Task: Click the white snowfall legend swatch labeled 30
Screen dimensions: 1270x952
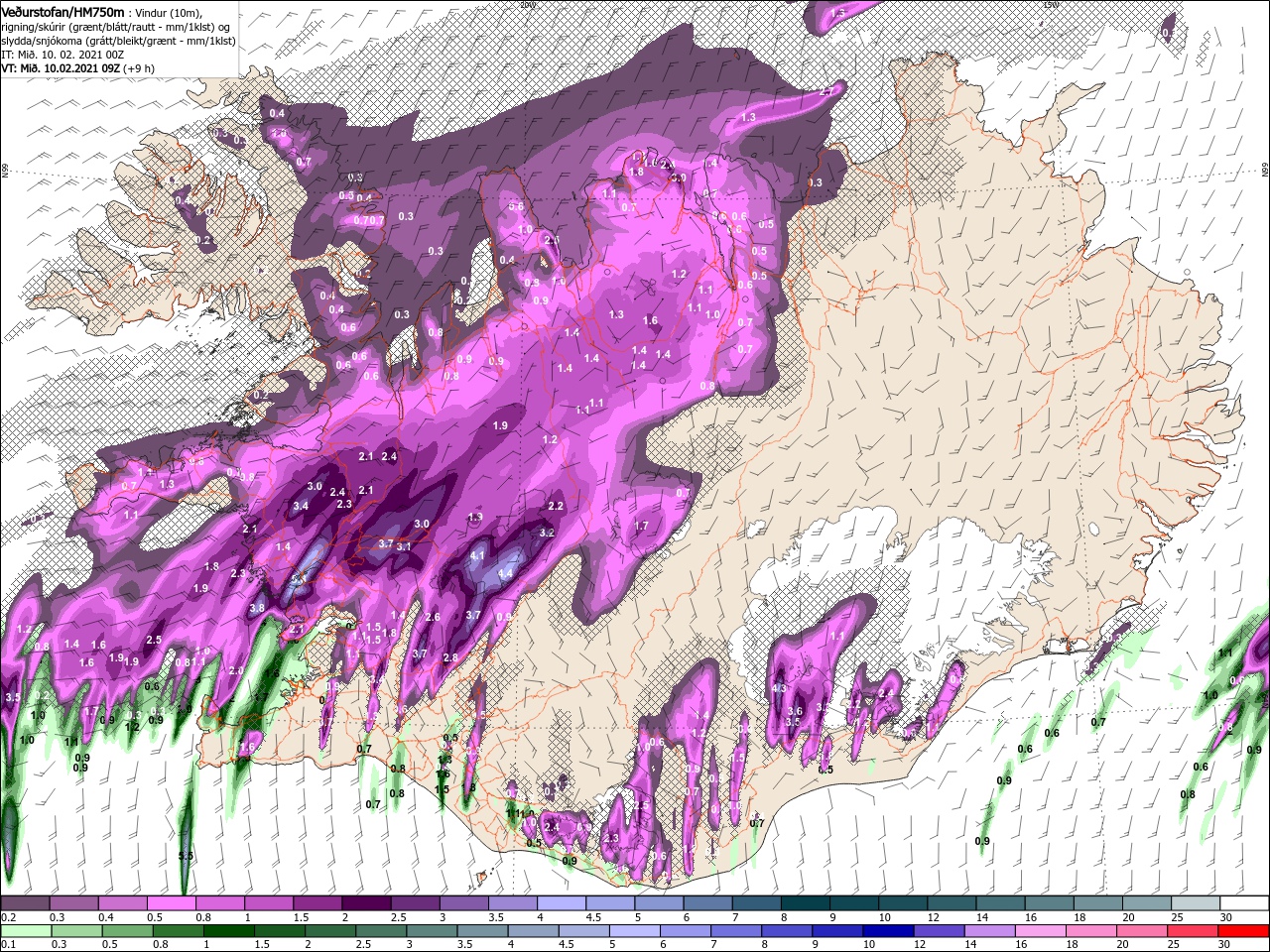Action: tap(1244, 903)
